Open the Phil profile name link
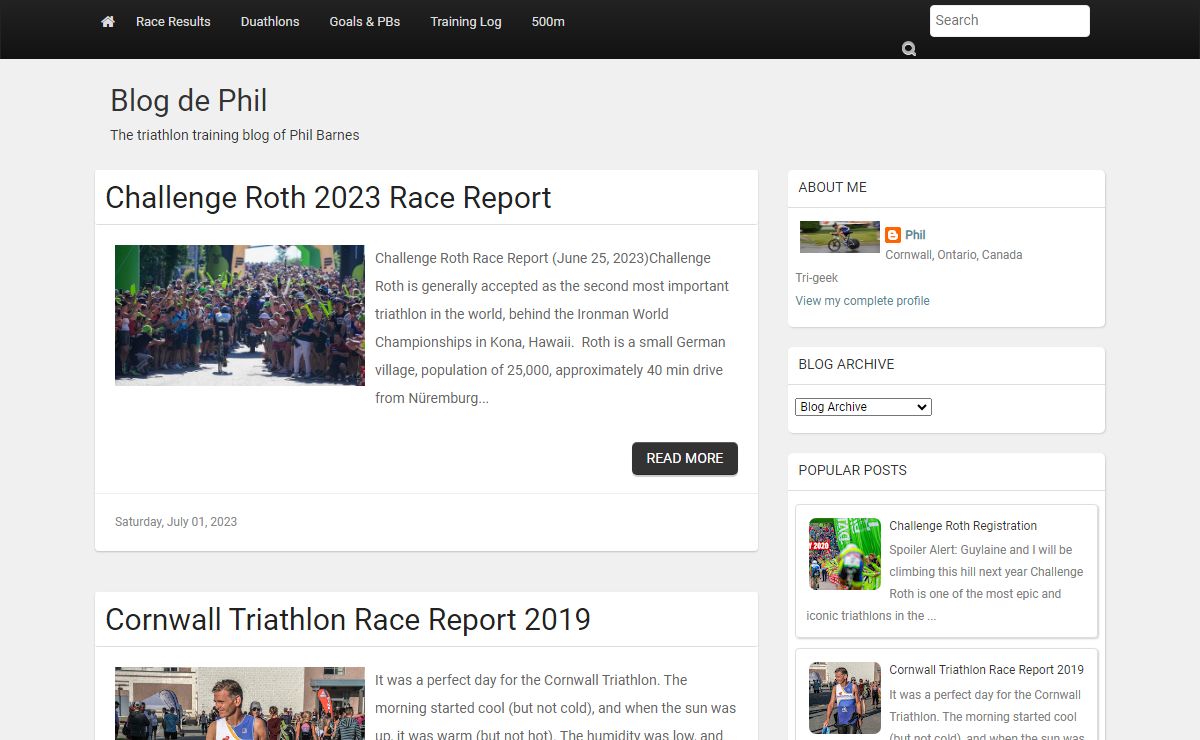 coord(915,235)
